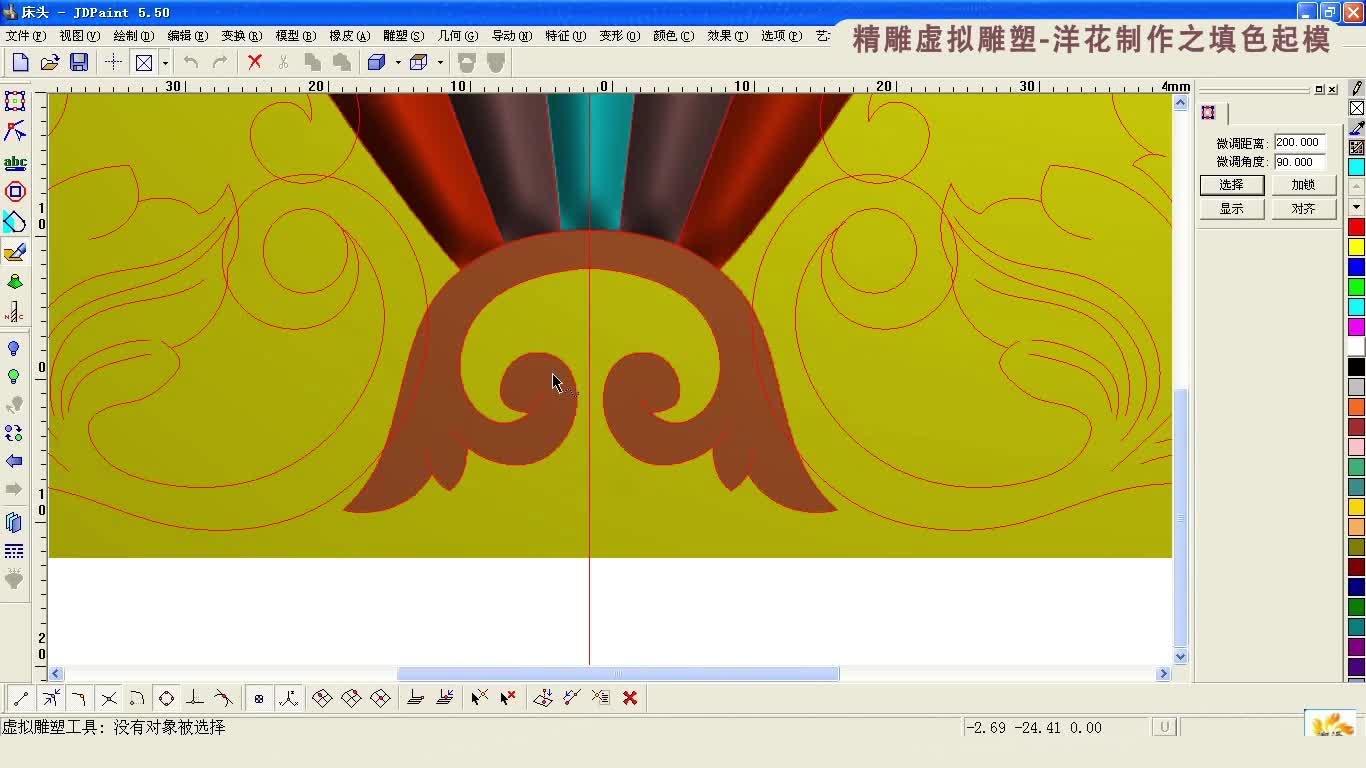Click the red X icon in bottom snap toolbar
The image size is (1366, 768).
click(630, 698)
